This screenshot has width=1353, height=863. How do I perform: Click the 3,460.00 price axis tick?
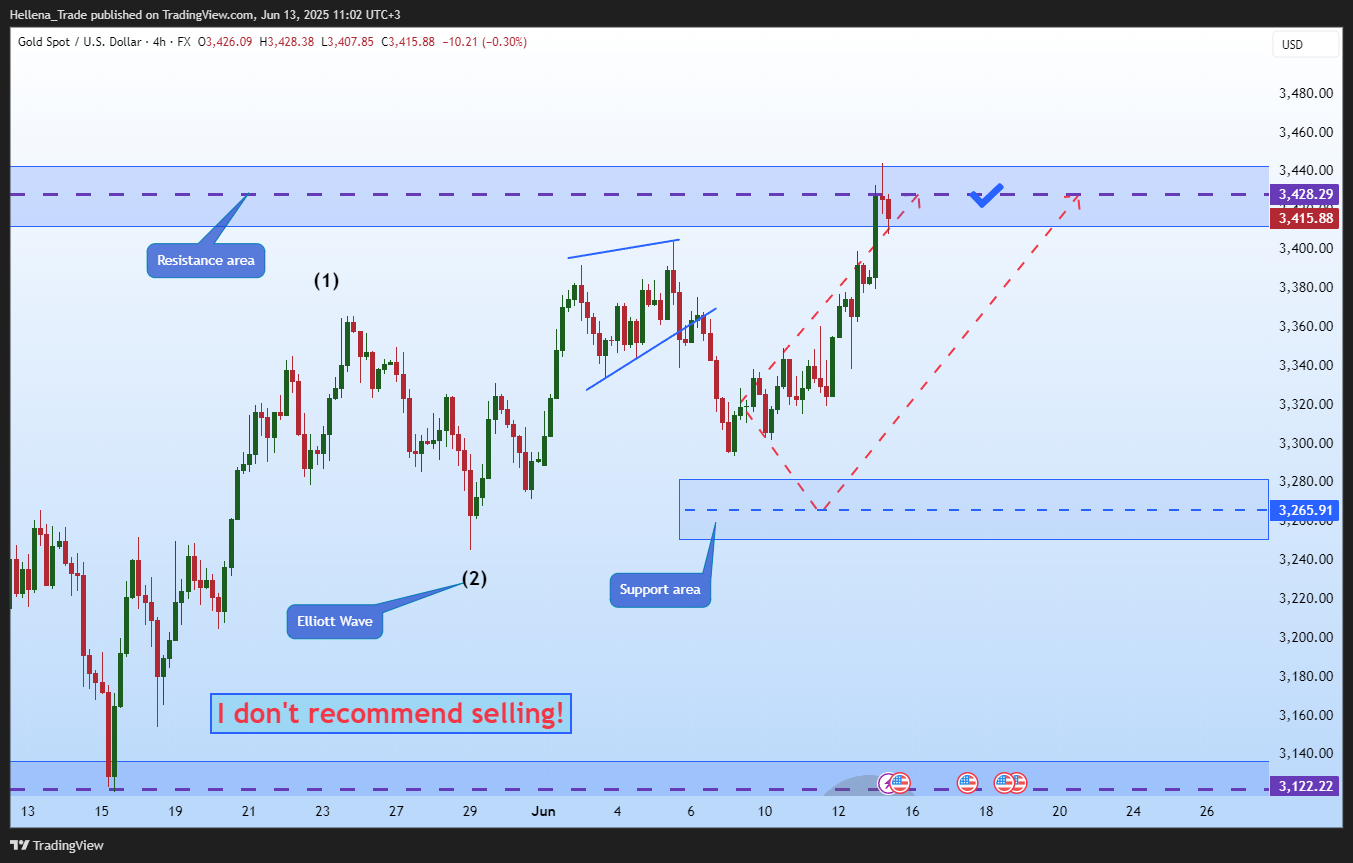click(x=1306, y=132)
